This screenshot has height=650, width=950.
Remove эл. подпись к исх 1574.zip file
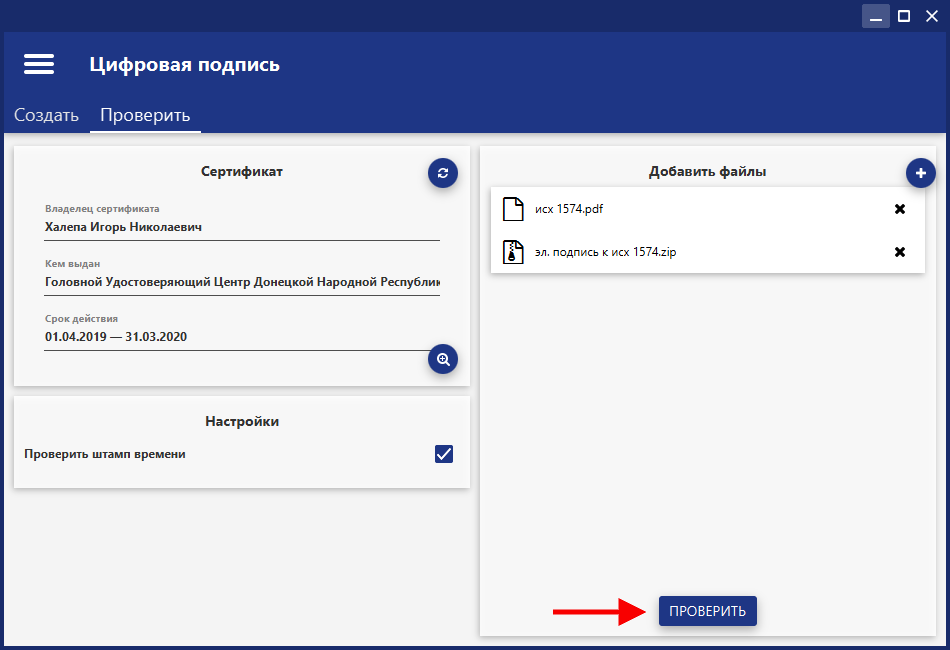(x=899, y=252)
